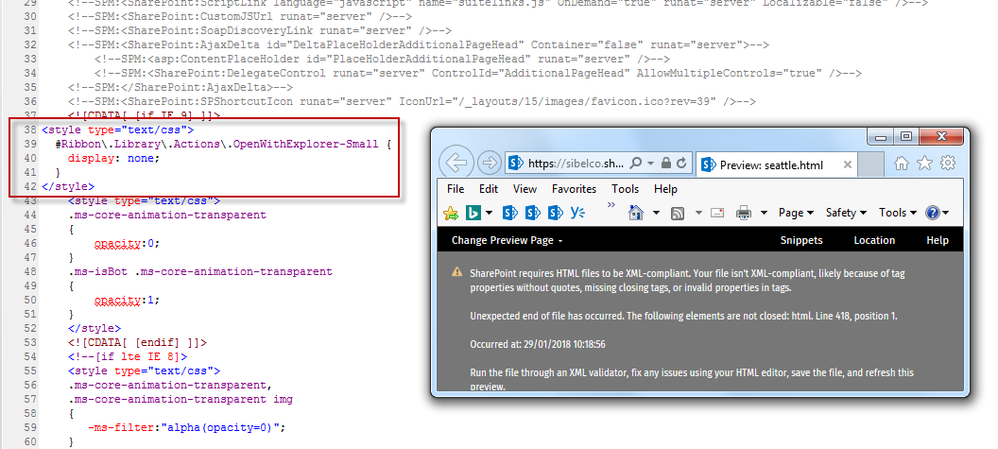
Task: Click '.ms-core-animation-transparent' on line 44
Action: (x=167, y=215)
